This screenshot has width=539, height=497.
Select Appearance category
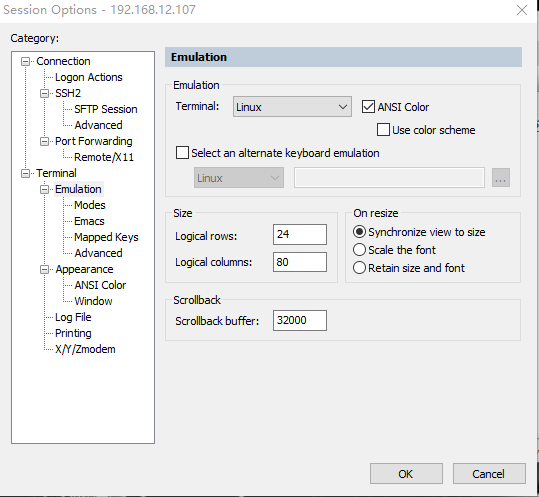84,269
